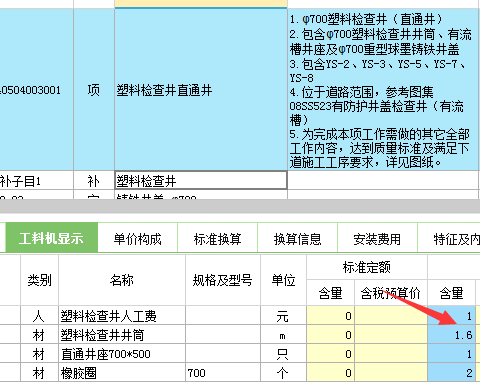The image size is (480, 387).
Task: Click the standard 含量 0 cell for 人工费
Action: (x=330, y=315)
